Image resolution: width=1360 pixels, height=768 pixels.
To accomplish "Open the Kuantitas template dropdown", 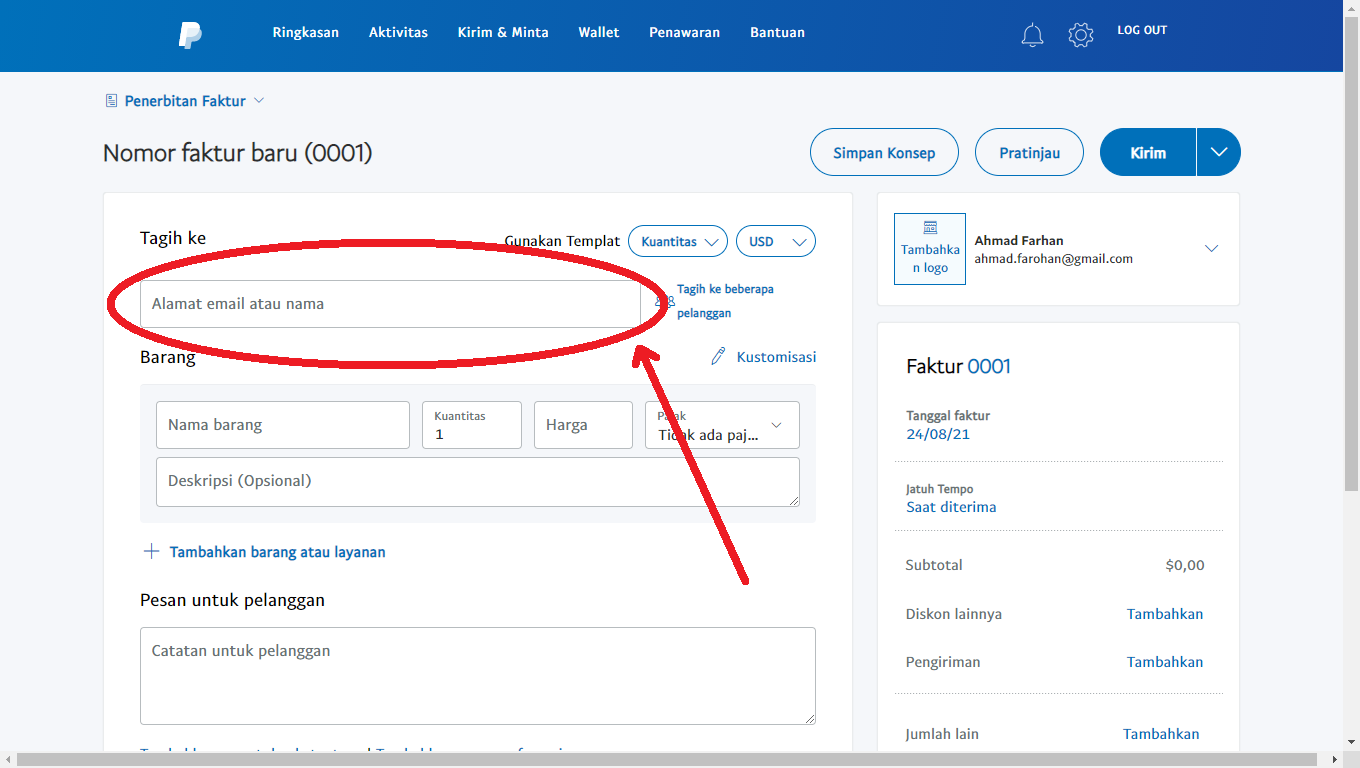I will pyautogui.click(x=677, y=241).
